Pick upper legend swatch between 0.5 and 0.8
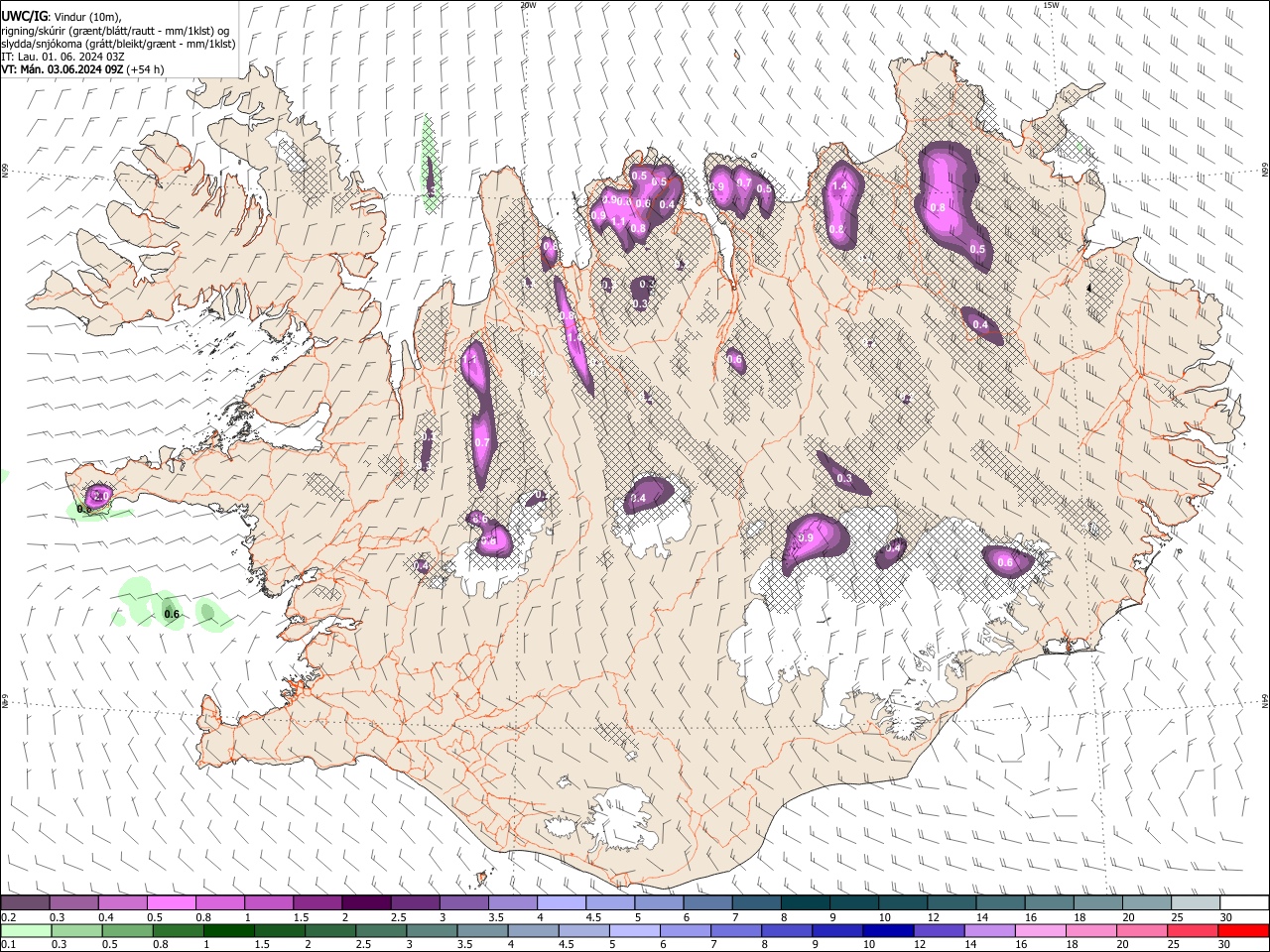 [171, 903]
